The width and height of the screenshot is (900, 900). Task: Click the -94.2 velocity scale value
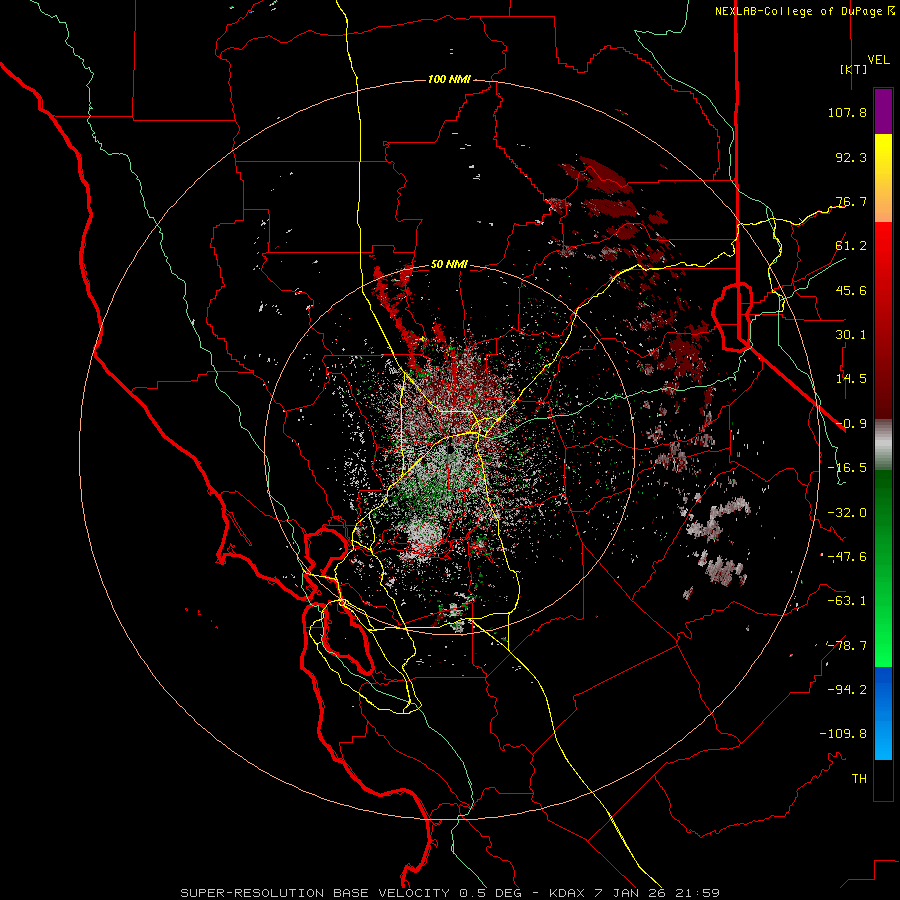847,689
